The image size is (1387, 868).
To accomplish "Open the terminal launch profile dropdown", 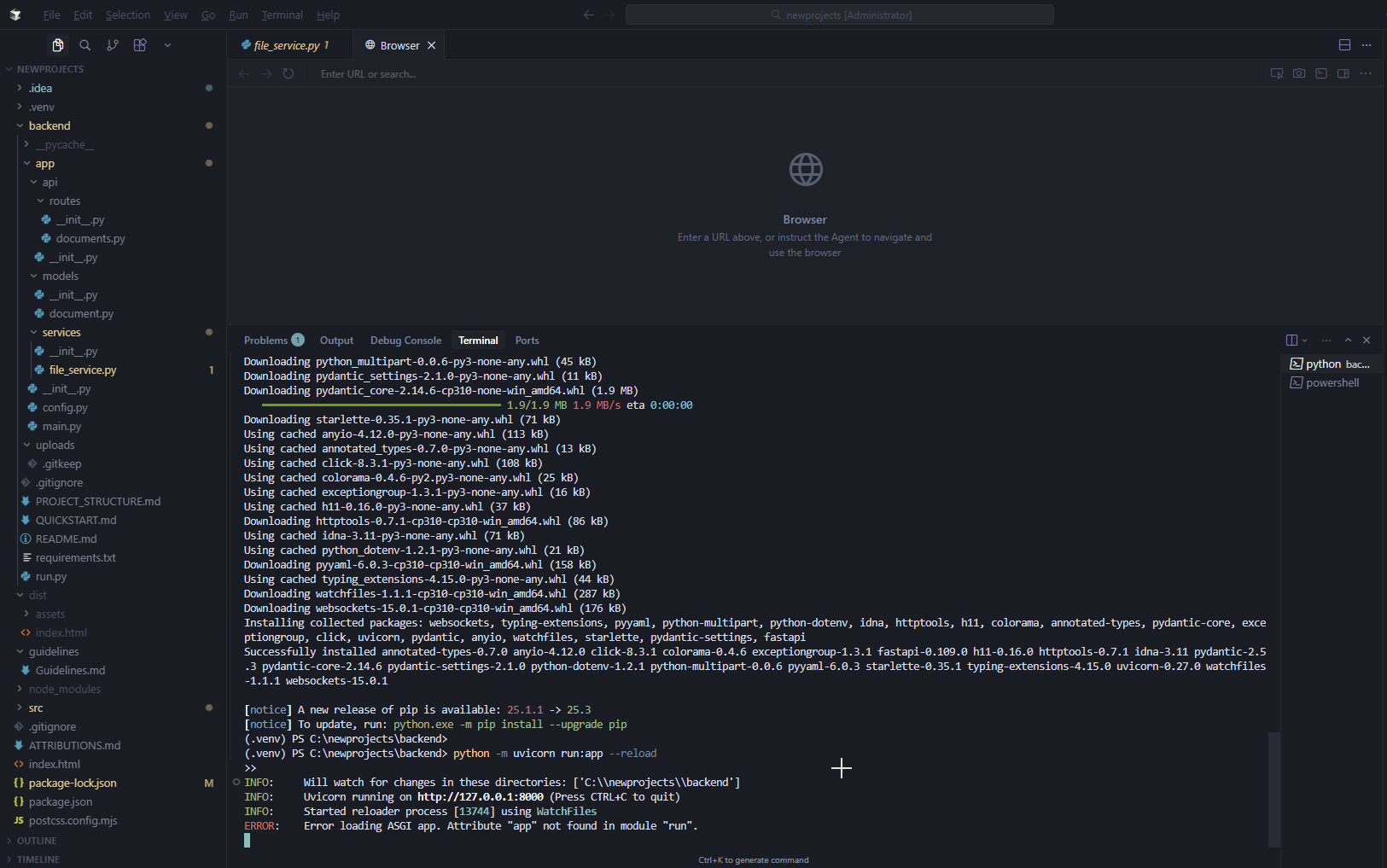I will pos(1304,341).
